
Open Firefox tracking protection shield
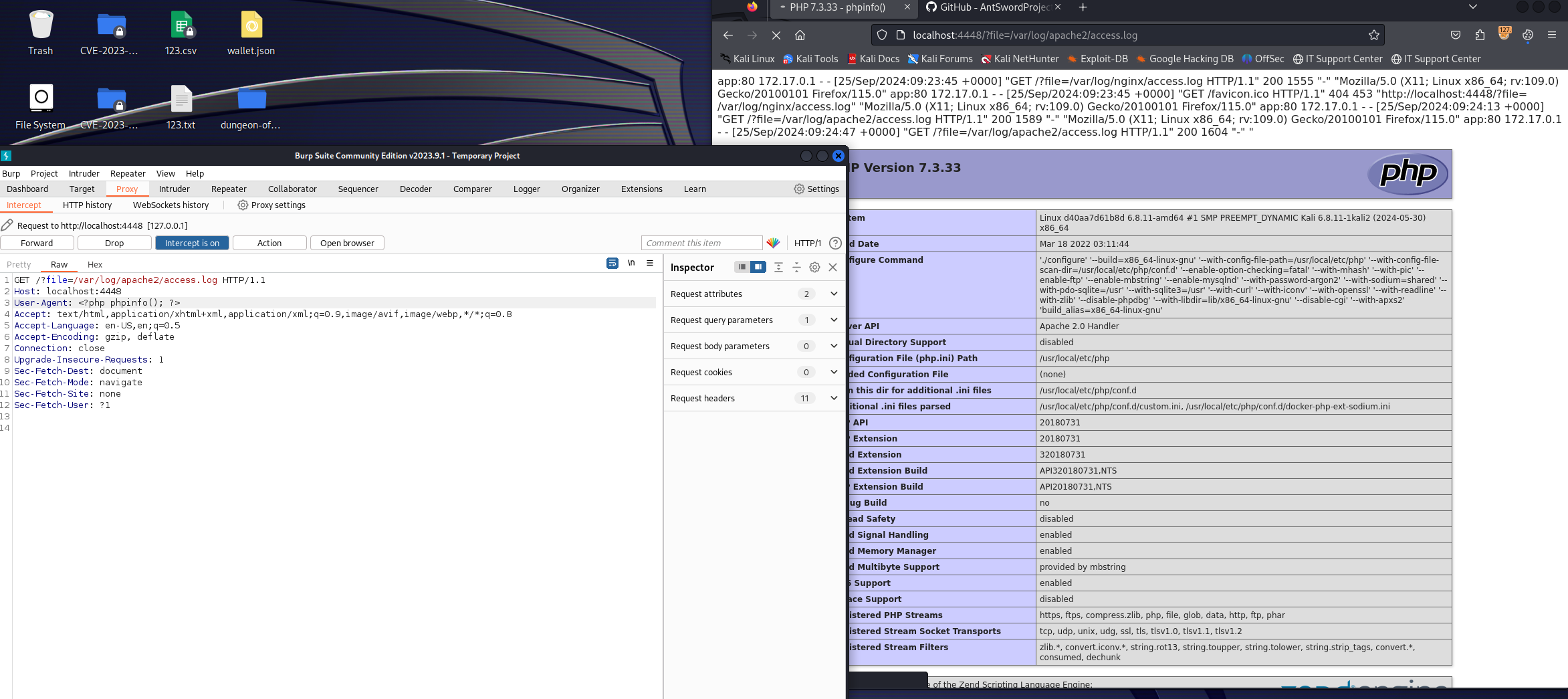(x=882, y=35)
